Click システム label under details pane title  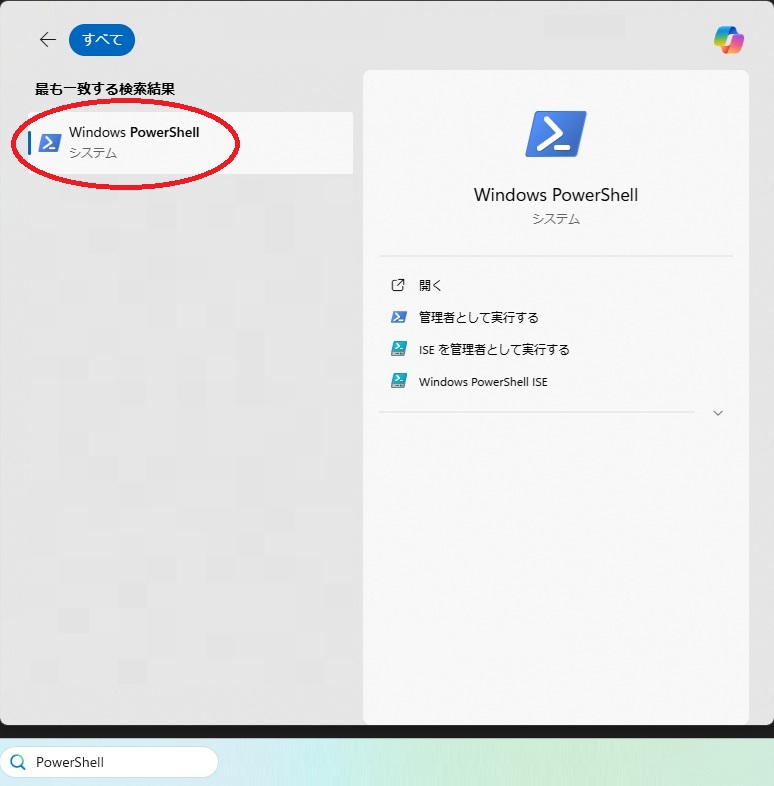click(555, 219)
